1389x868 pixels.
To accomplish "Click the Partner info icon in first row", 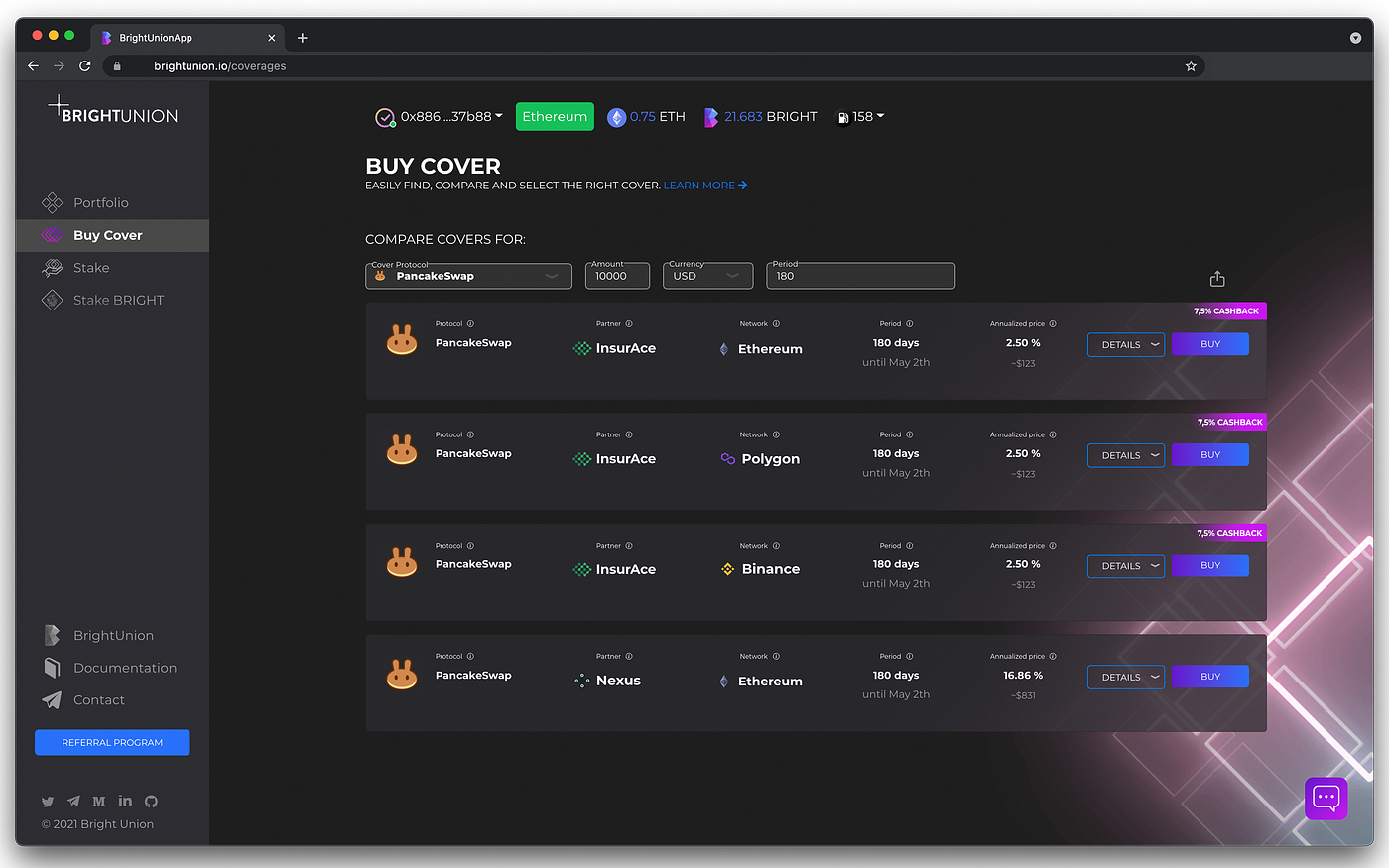I will point(629,324).
